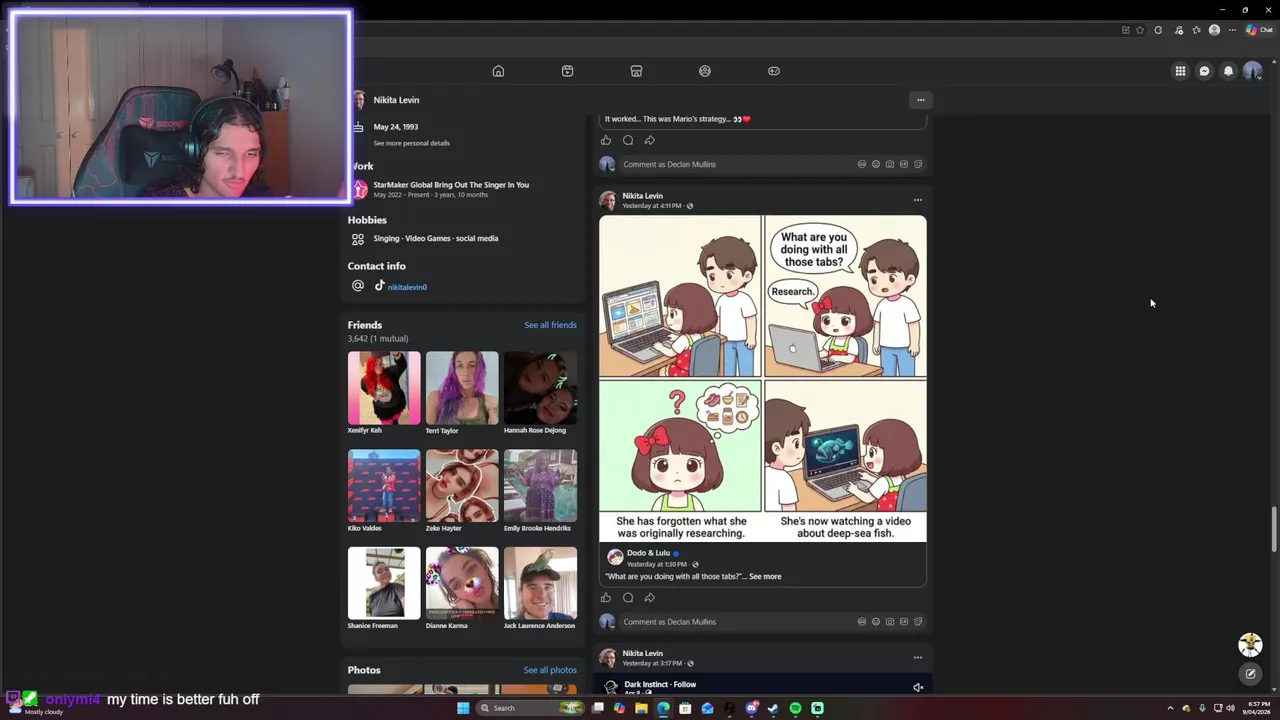Open Edge Favorites list icon

pos(1196,30)
